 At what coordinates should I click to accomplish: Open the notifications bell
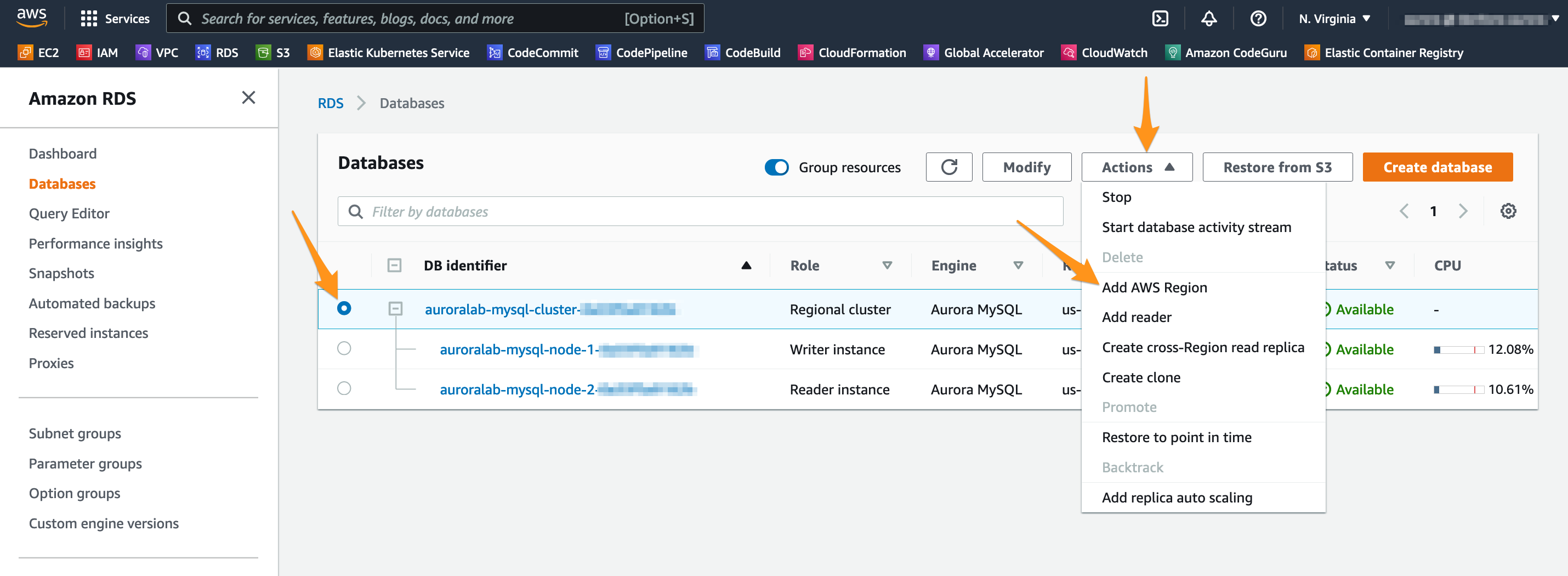click(1209, 19)
